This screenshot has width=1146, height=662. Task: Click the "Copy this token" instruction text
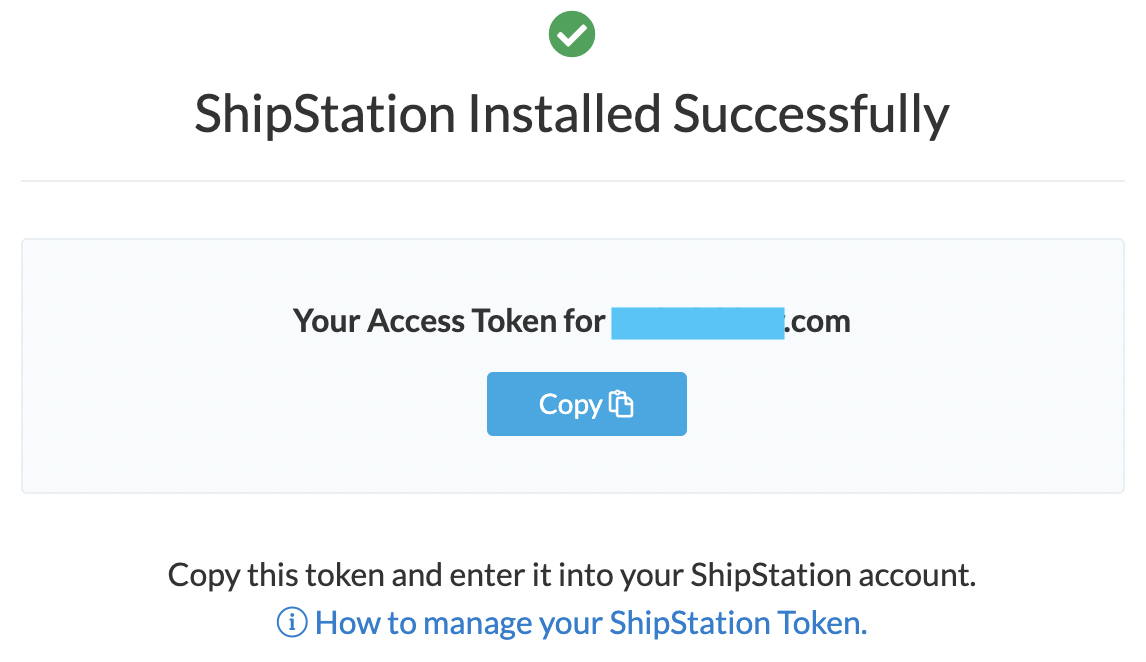pos(572,575)
